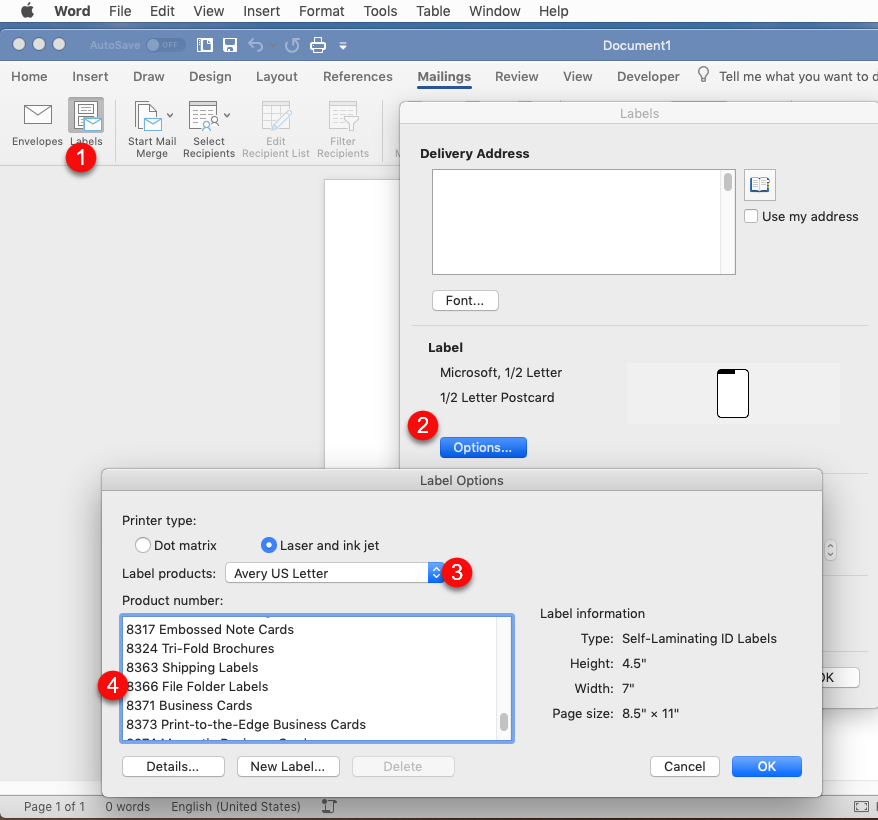
Task: Click the focus mode icon in status bar
Action: point(861,806)
